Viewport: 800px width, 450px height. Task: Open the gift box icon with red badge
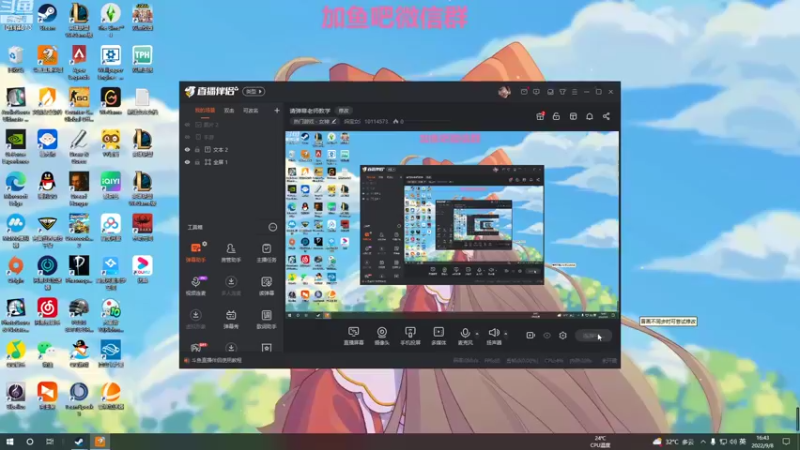(540, 116)
